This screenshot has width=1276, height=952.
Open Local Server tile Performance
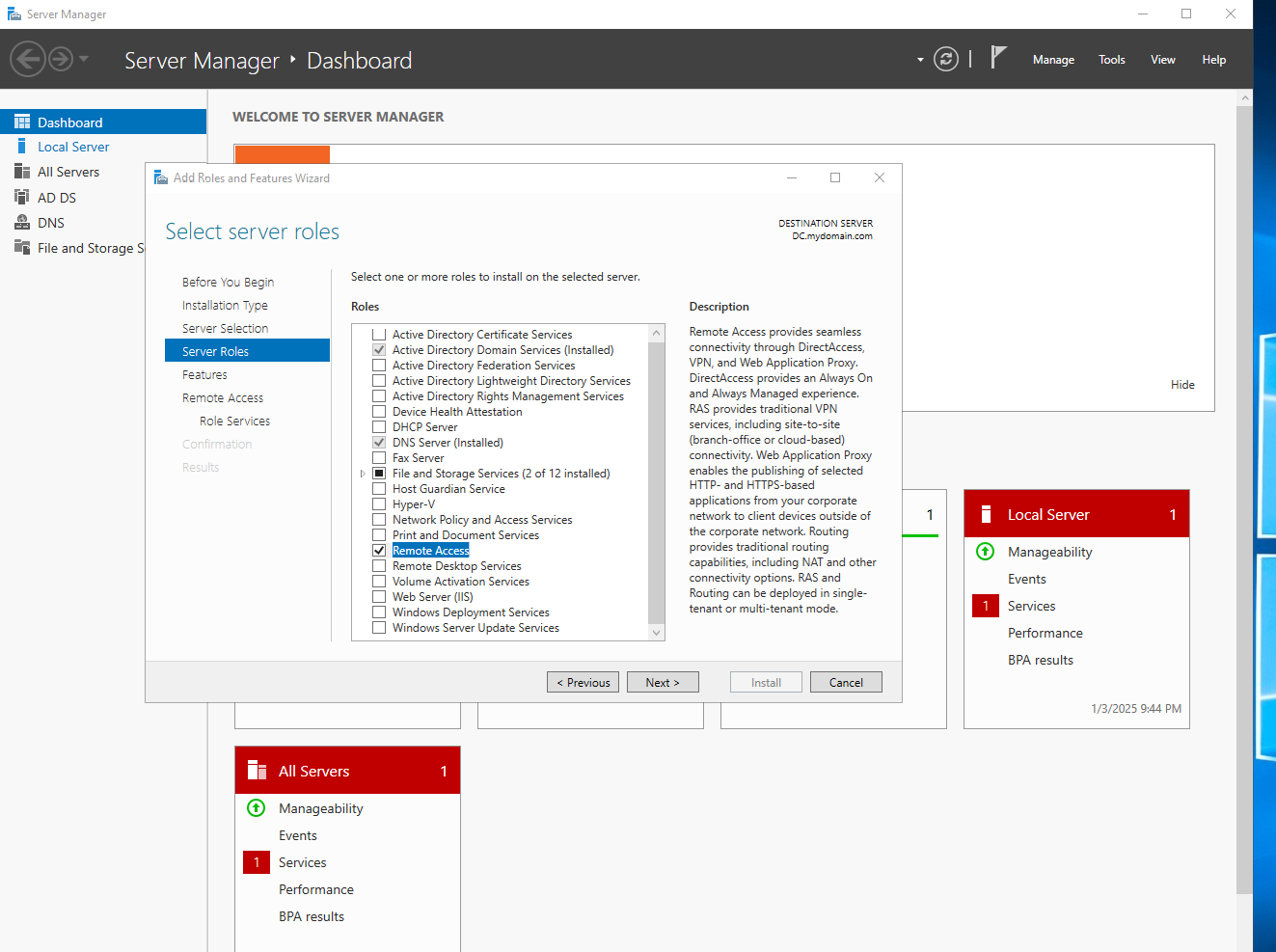[x=1045, y=633]
